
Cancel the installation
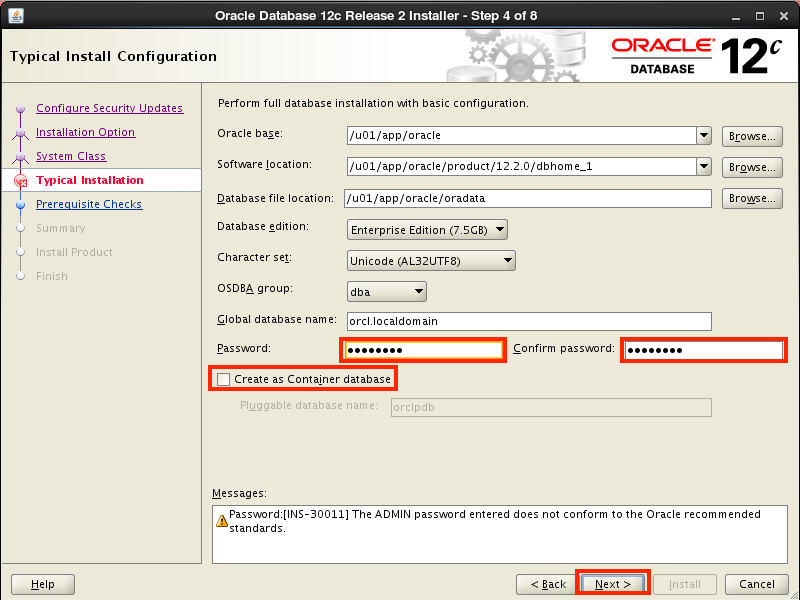tap(757, 584)
